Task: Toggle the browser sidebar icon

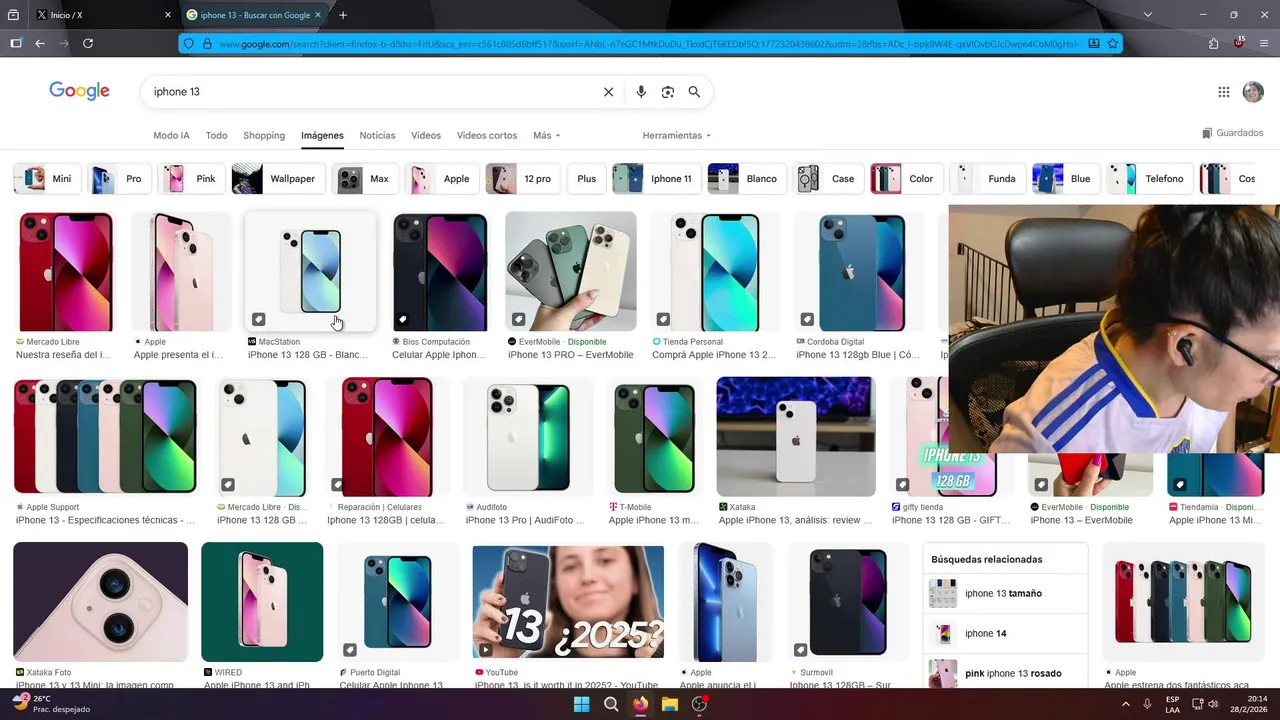Action: click(16, 43)
